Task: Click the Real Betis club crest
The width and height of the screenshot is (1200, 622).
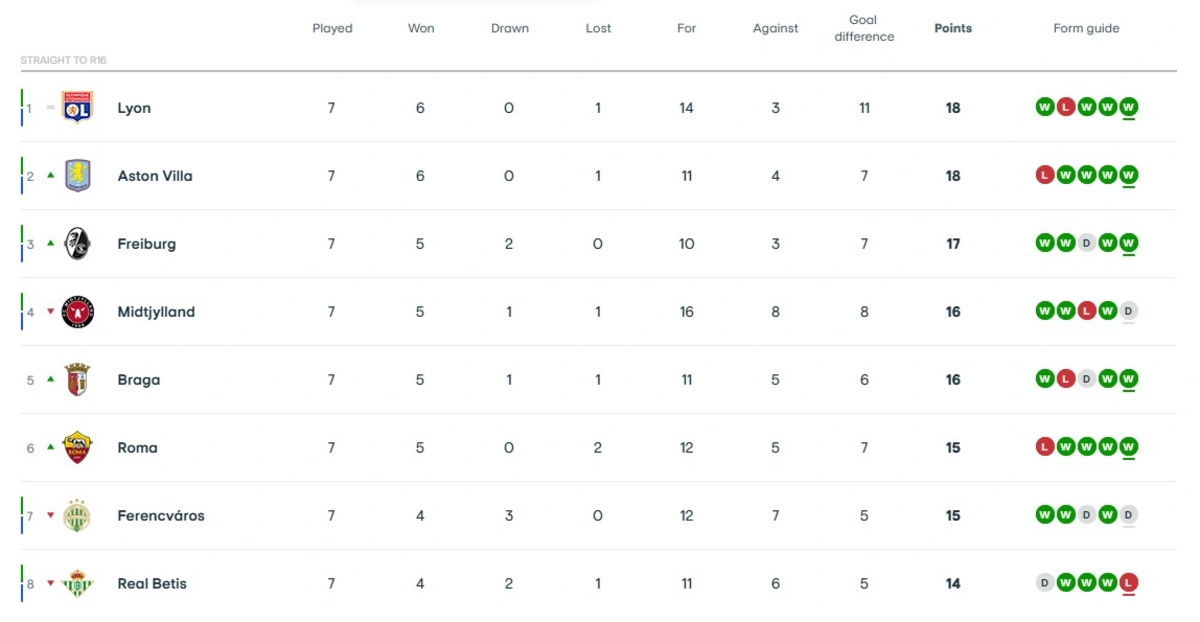Action: tap(77, 584)
